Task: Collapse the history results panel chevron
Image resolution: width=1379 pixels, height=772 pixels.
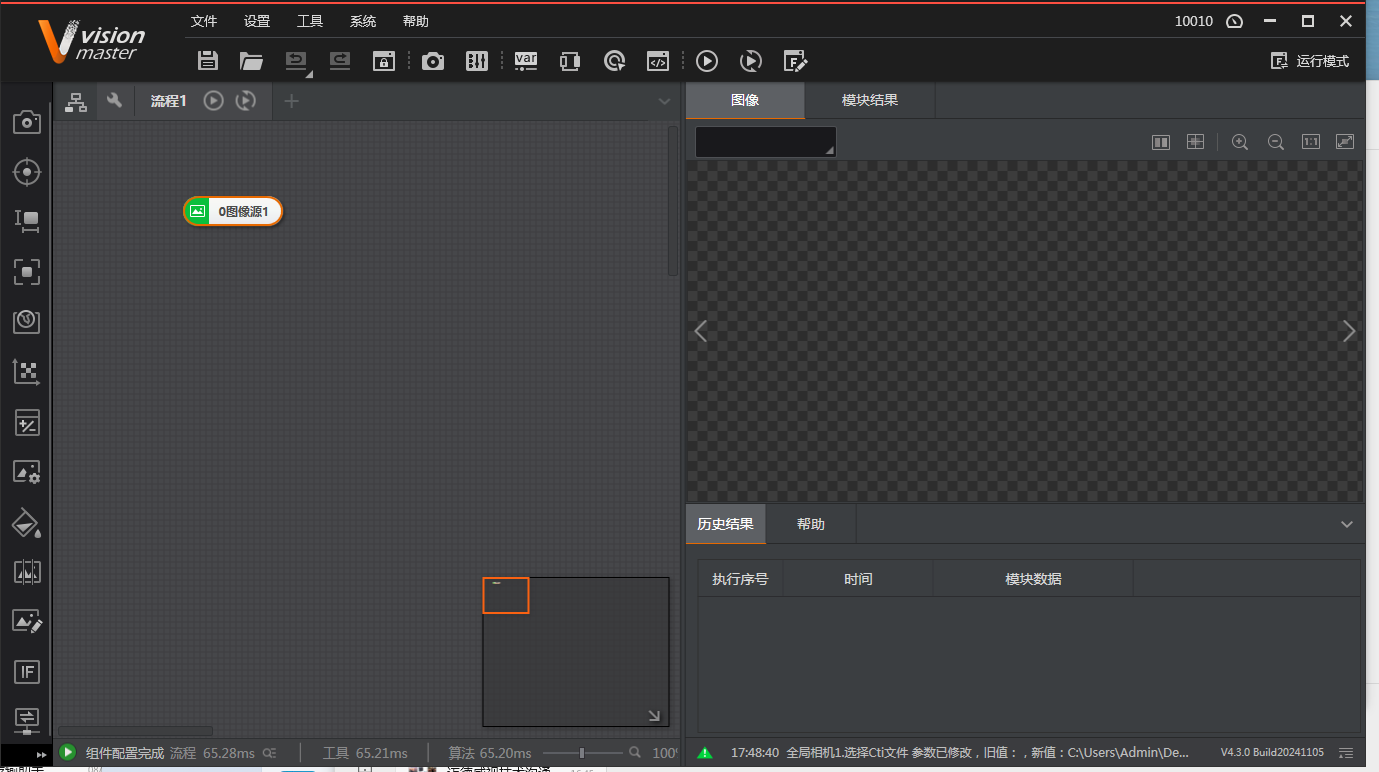Action: [x=1347, y=524]
